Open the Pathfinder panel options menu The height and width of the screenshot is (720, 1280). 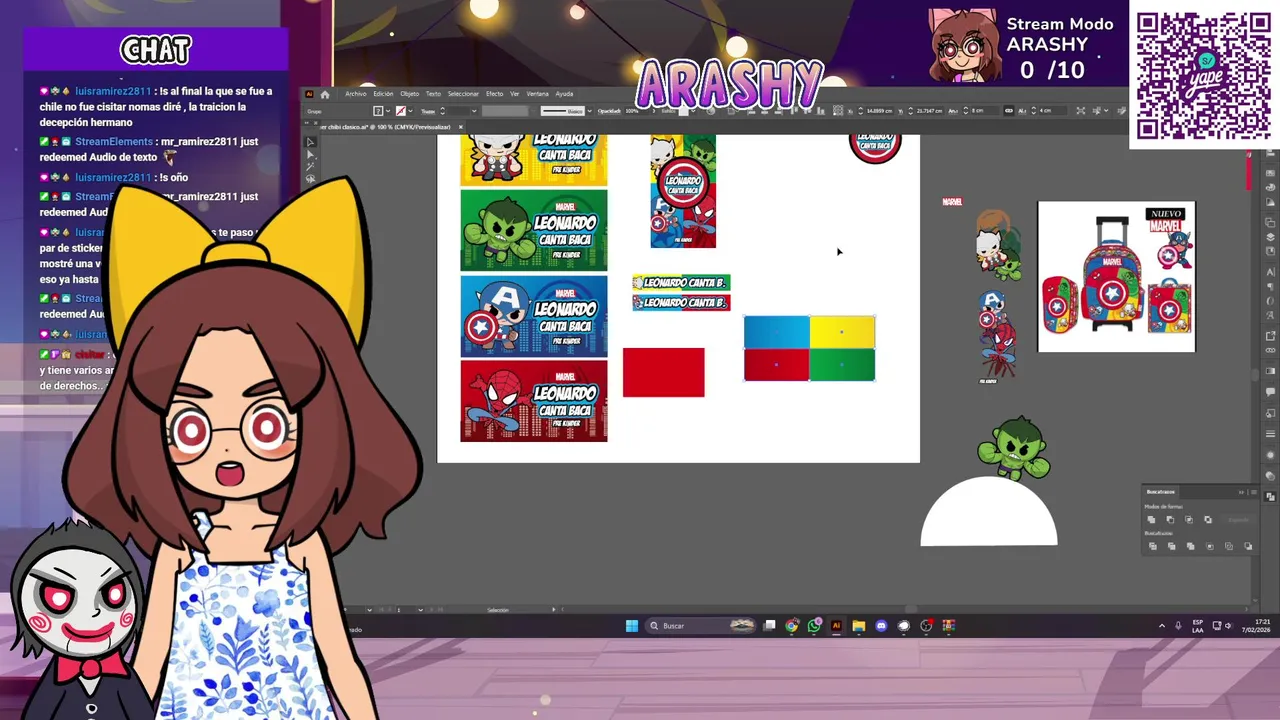[x=1254, y=492]
